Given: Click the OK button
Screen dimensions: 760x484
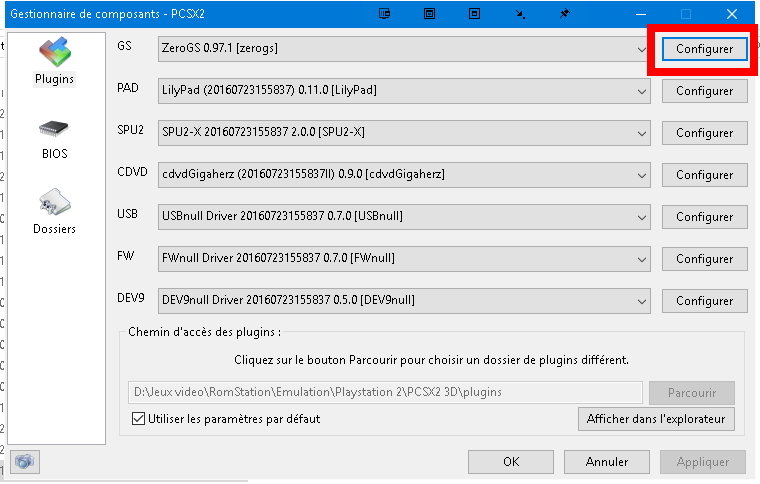Looking at the screenshot, I should pyautogui.click(x=511, y=462).
